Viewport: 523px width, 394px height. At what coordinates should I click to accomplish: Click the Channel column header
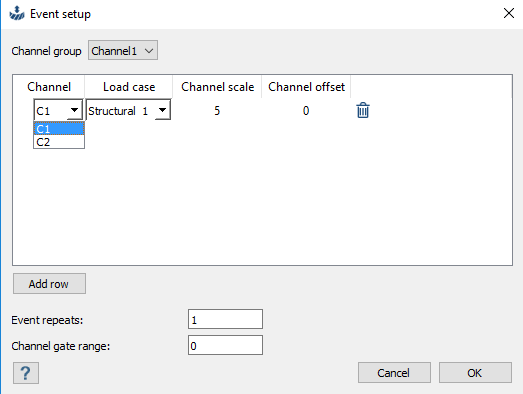pos(49,87)
